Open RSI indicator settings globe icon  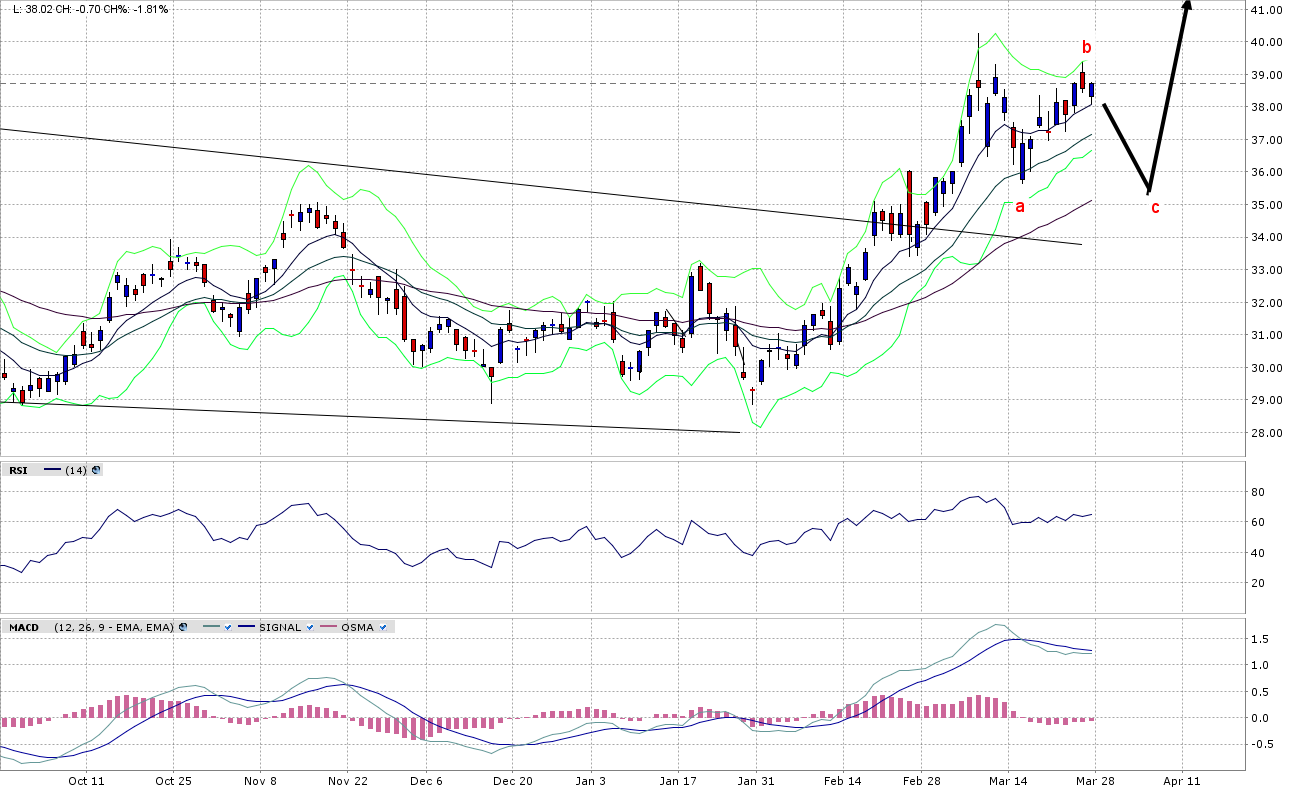coord(95,470)
